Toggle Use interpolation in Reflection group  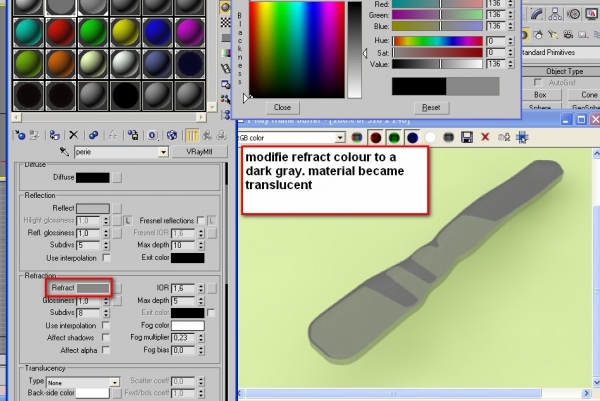coord(106,258)
